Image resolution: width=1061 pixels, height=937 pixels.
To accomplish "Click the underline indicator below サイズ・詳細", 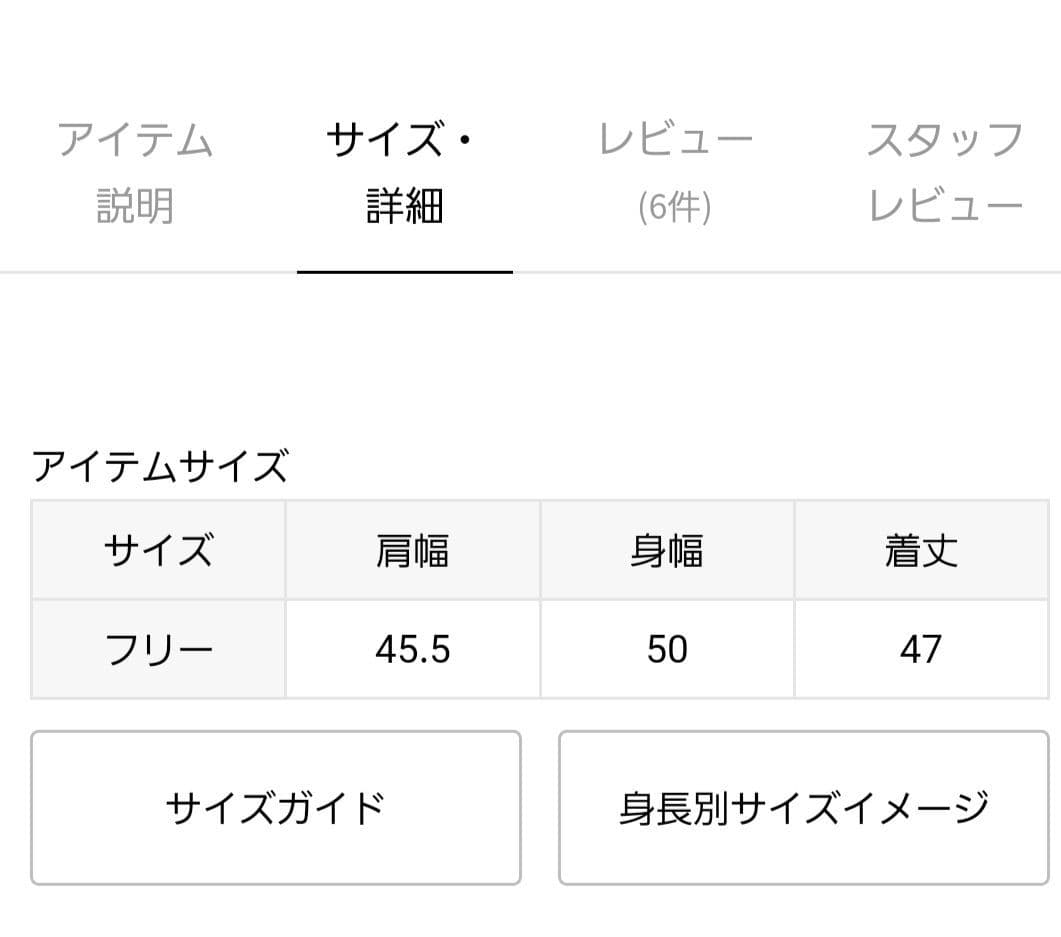I will pyautogui.click(x=405, y=270).
